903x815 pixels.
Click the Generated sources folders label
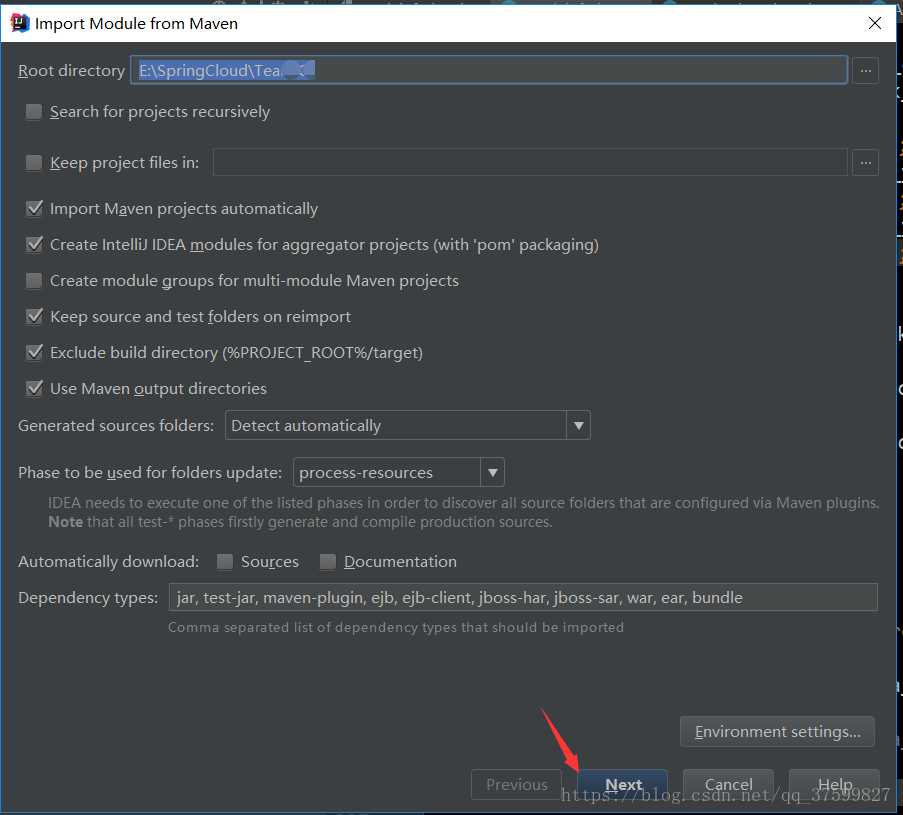point(116,426)
